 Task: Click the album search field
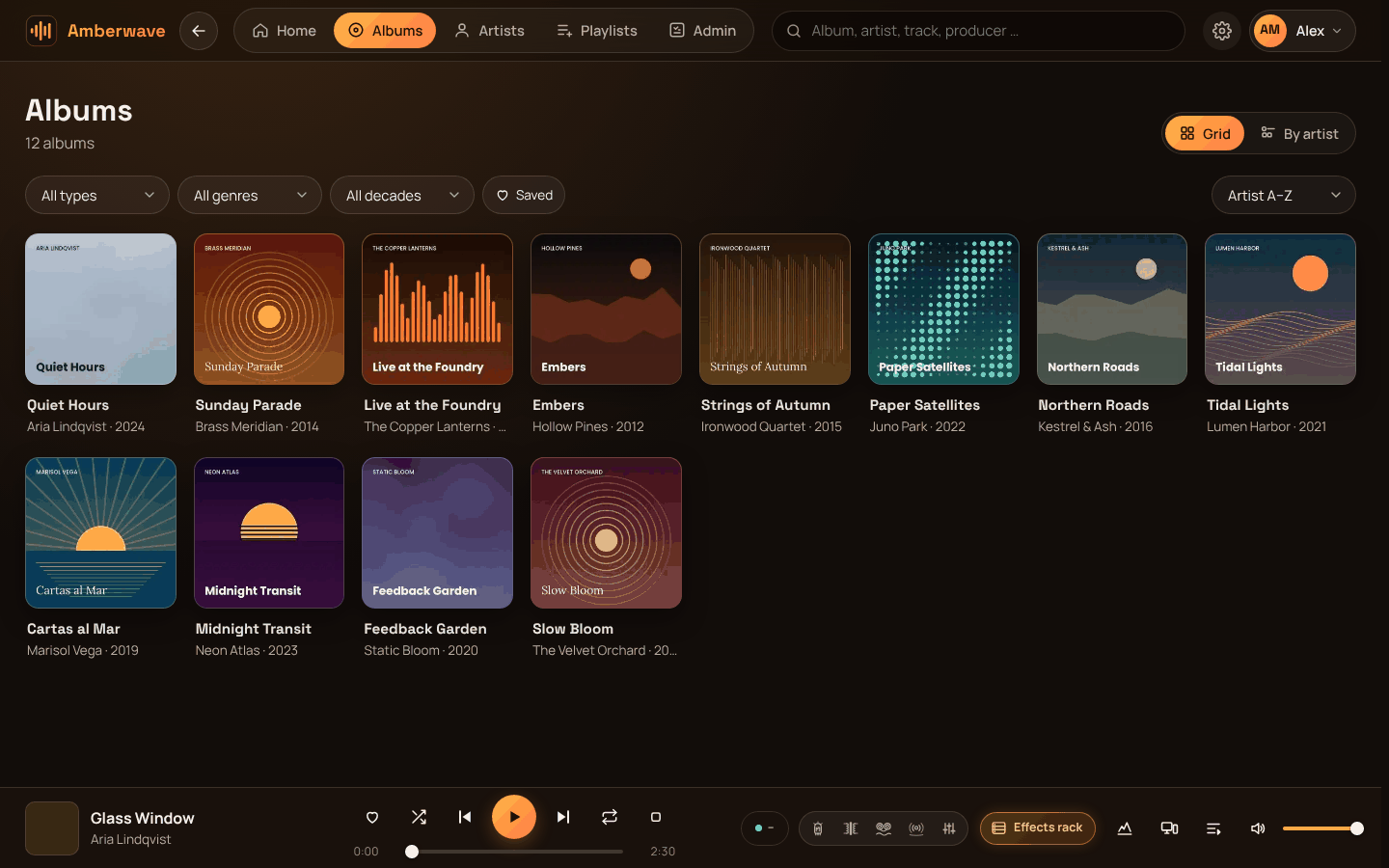[x=978, y=31]
